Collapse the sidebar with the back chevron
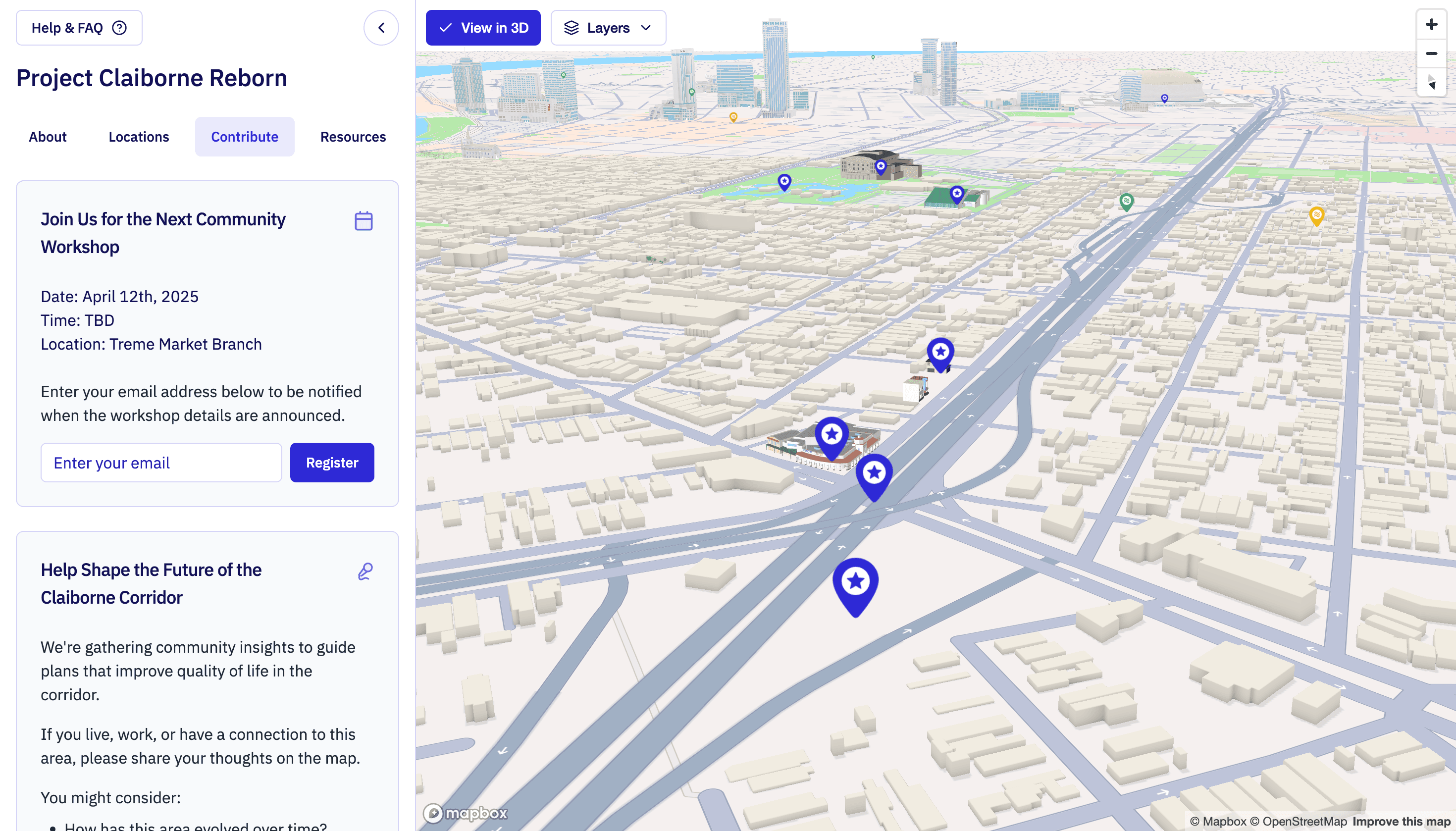The height and width of the screenshot is (831, 1456). 381,27
